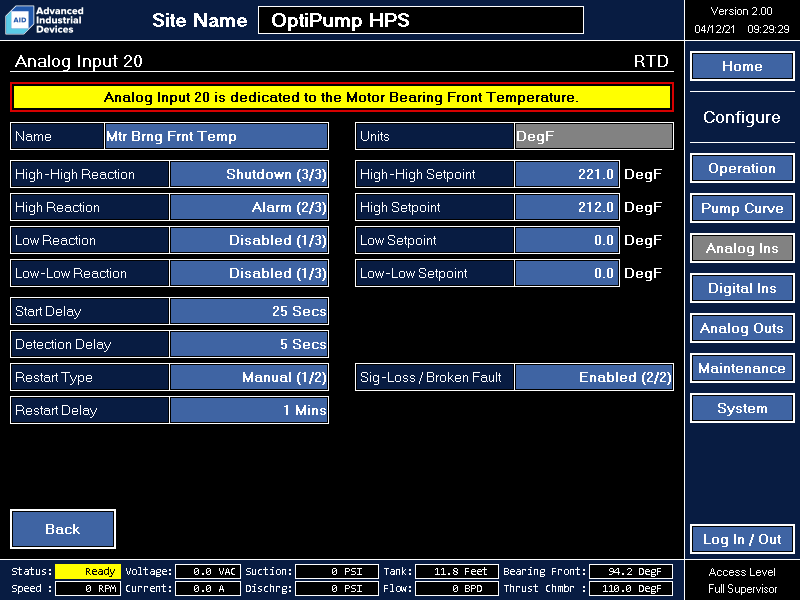Image resolution: width=800 pixels, height=600 pixels.
Task: Click the Detection Delay label
Action: pos(63,344)
